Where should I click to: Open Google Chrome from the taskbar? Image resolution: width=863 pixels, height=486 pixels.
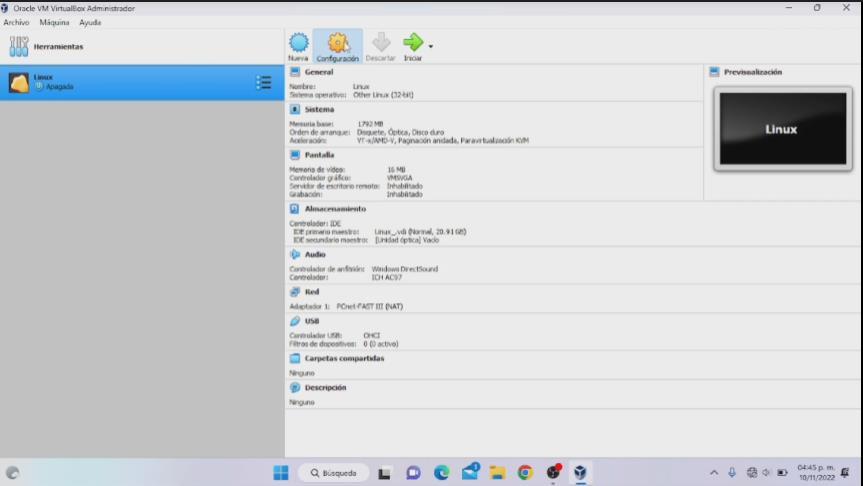pyautogui.click(x=525, y=473)
